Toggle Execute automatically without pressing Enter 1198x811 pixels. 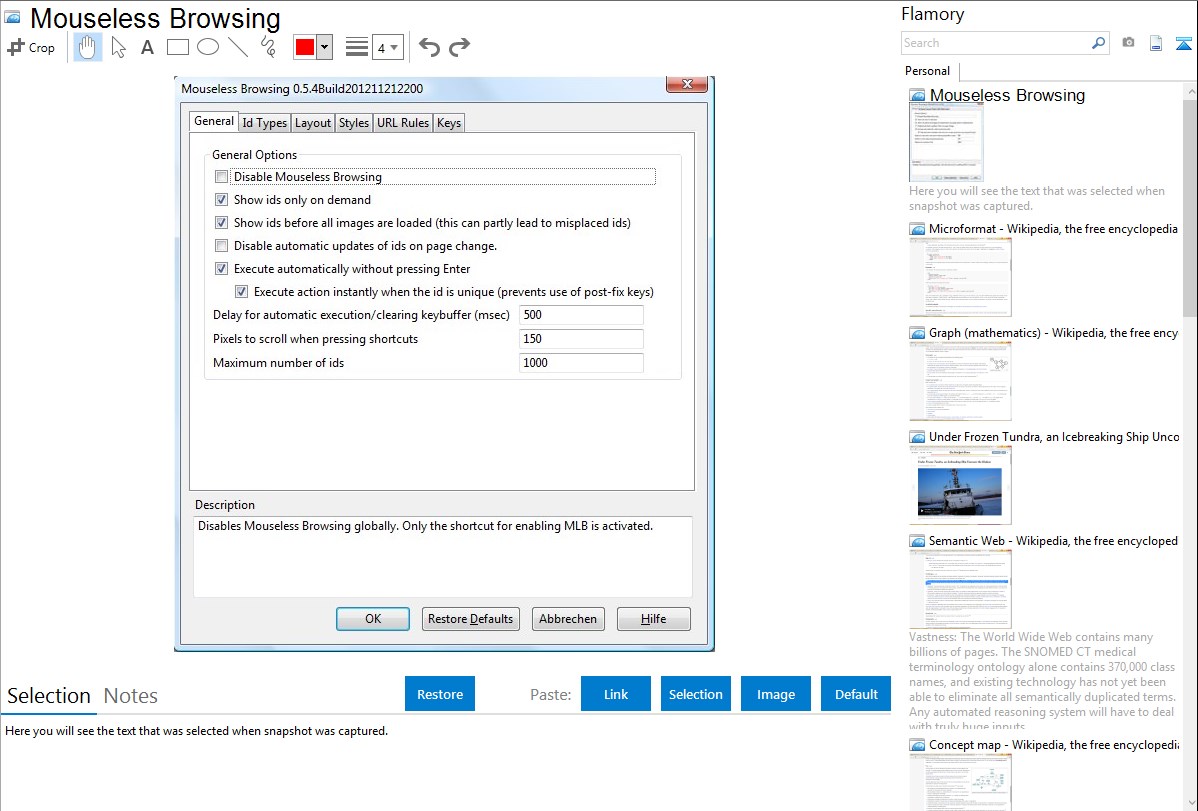(222, 268)
